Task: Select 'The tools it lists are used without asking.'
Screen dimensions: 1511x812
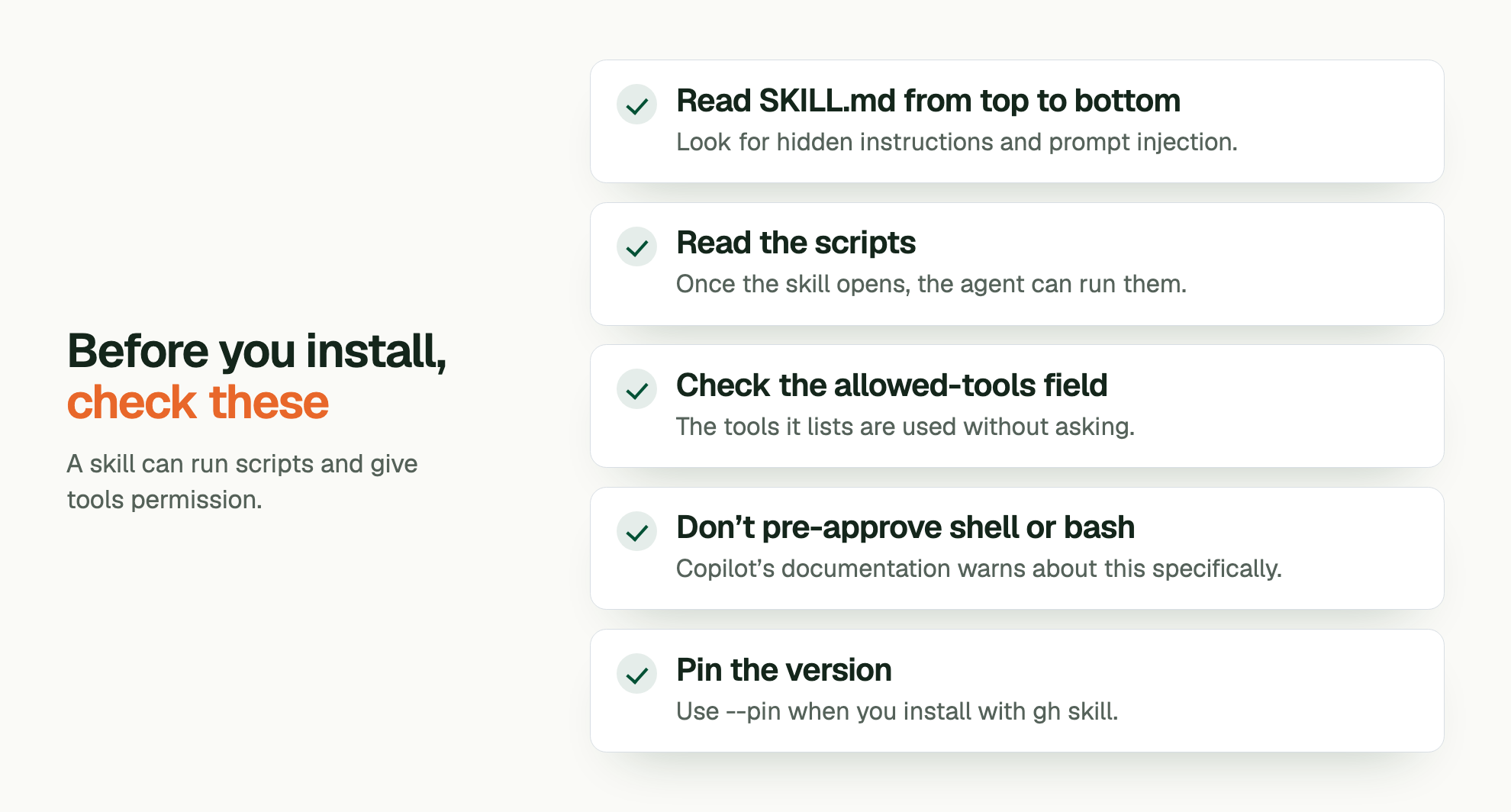Action: pyautogui.click(x=905, y=427)
